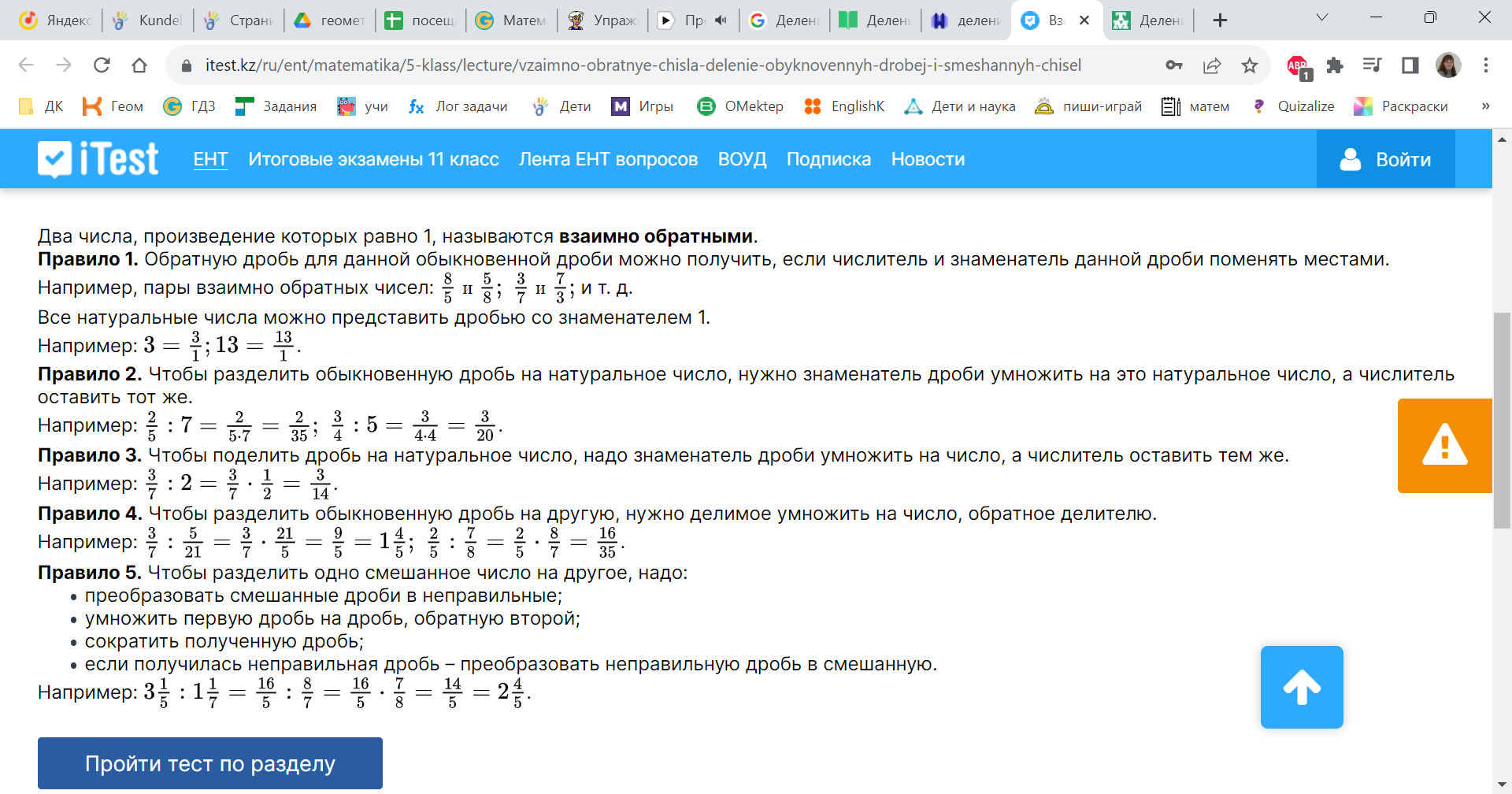
Task: Open the OMektep bookmark
Action: 739,106
